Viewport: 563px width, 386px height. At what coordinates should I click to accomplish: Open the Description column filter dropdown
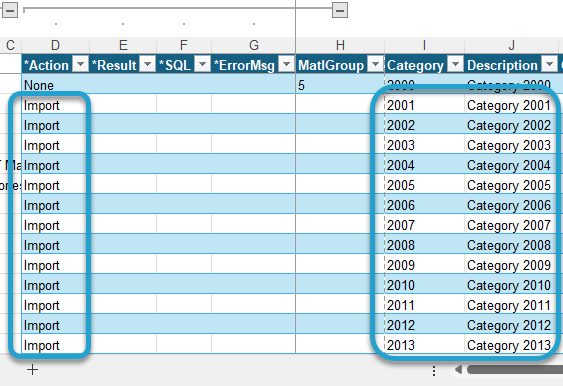click(549, 65)
